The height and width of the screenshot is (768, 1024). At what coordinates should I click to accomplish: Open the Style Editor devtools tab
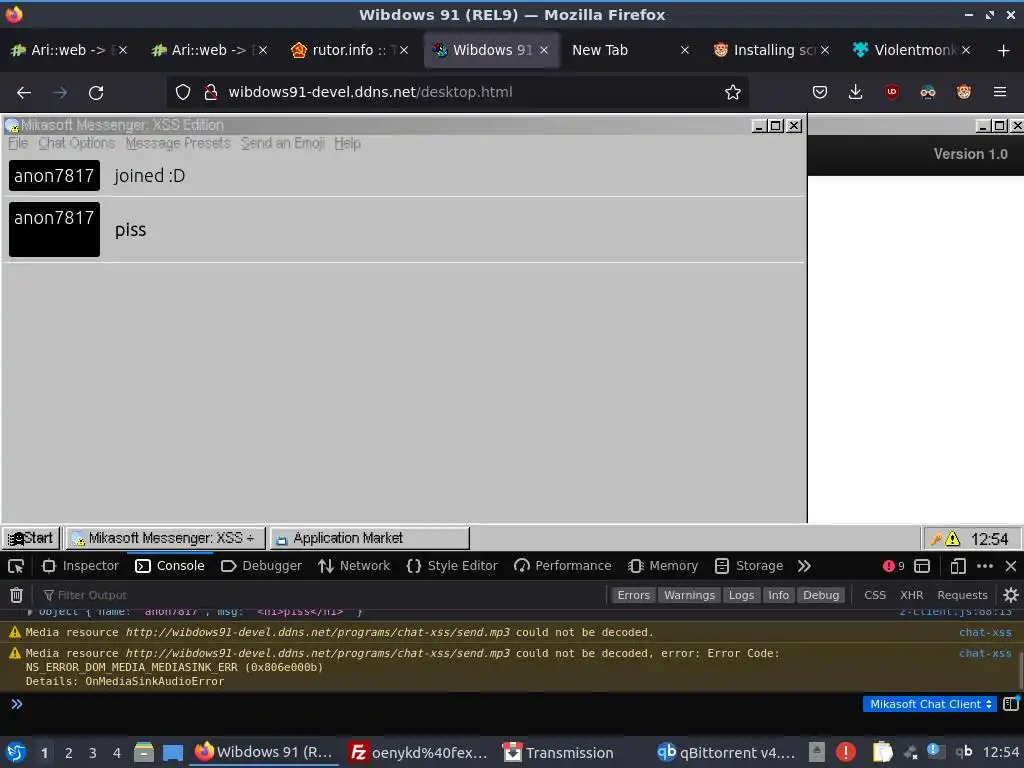(x=452, y=566)
